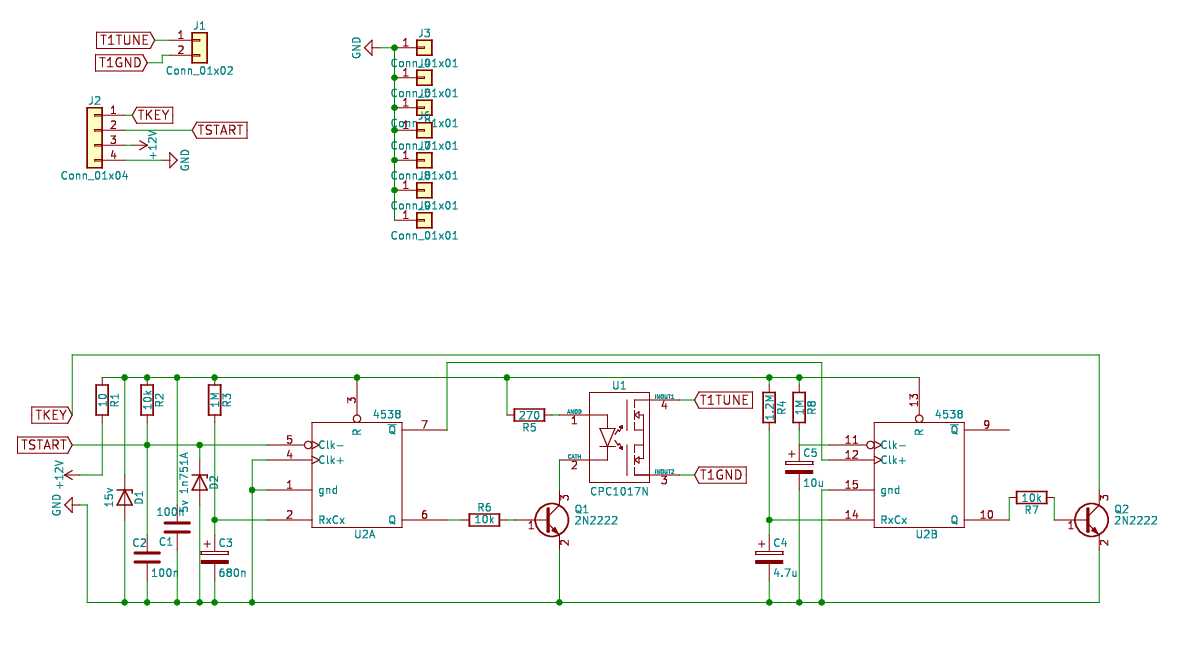Select the U2B multivibrator block
Screen dimensions: 1193x649
pos(919,475)
